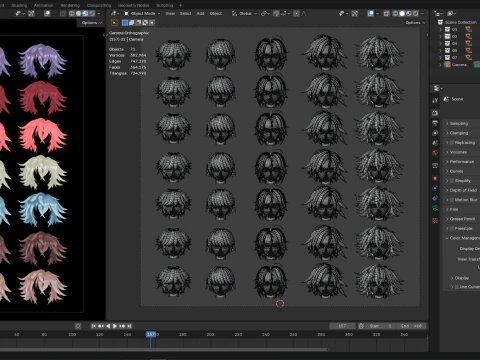Expand the 03 collection in outliner
The height and width of the screenshot is (360, 480).
click(x=440, y=36)
